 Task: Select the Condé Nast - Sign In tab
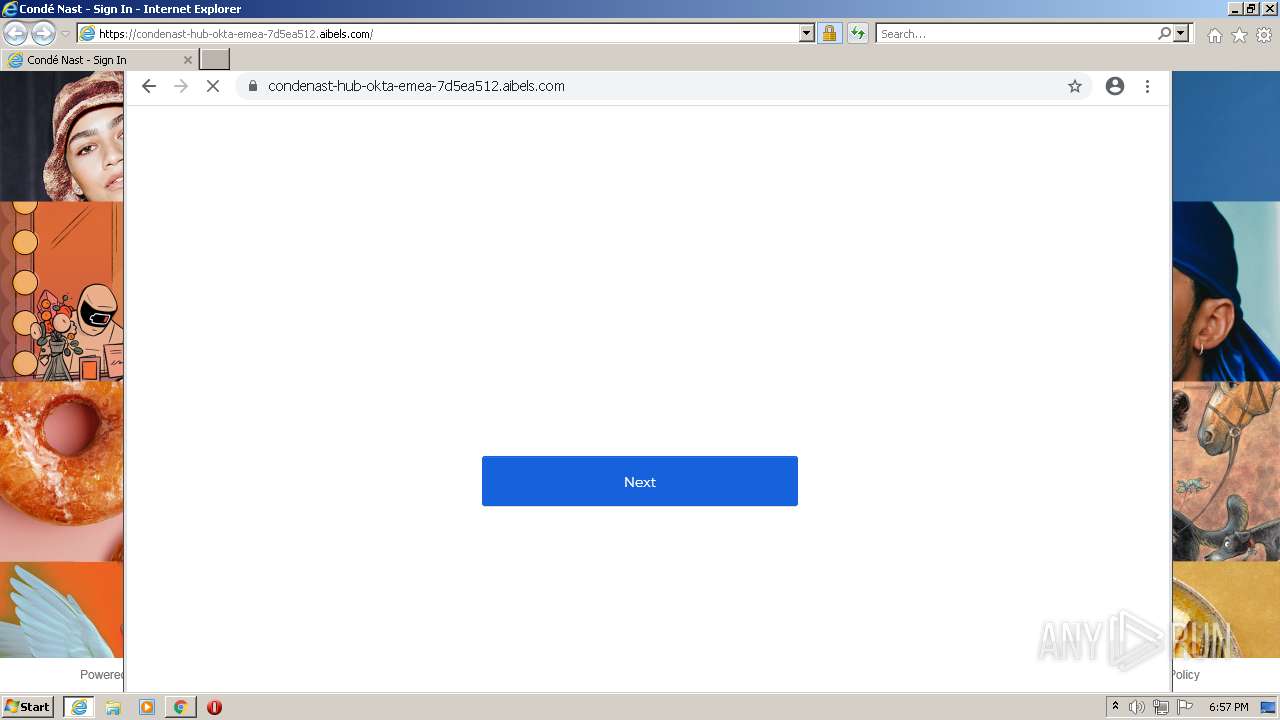pos(99,60)
